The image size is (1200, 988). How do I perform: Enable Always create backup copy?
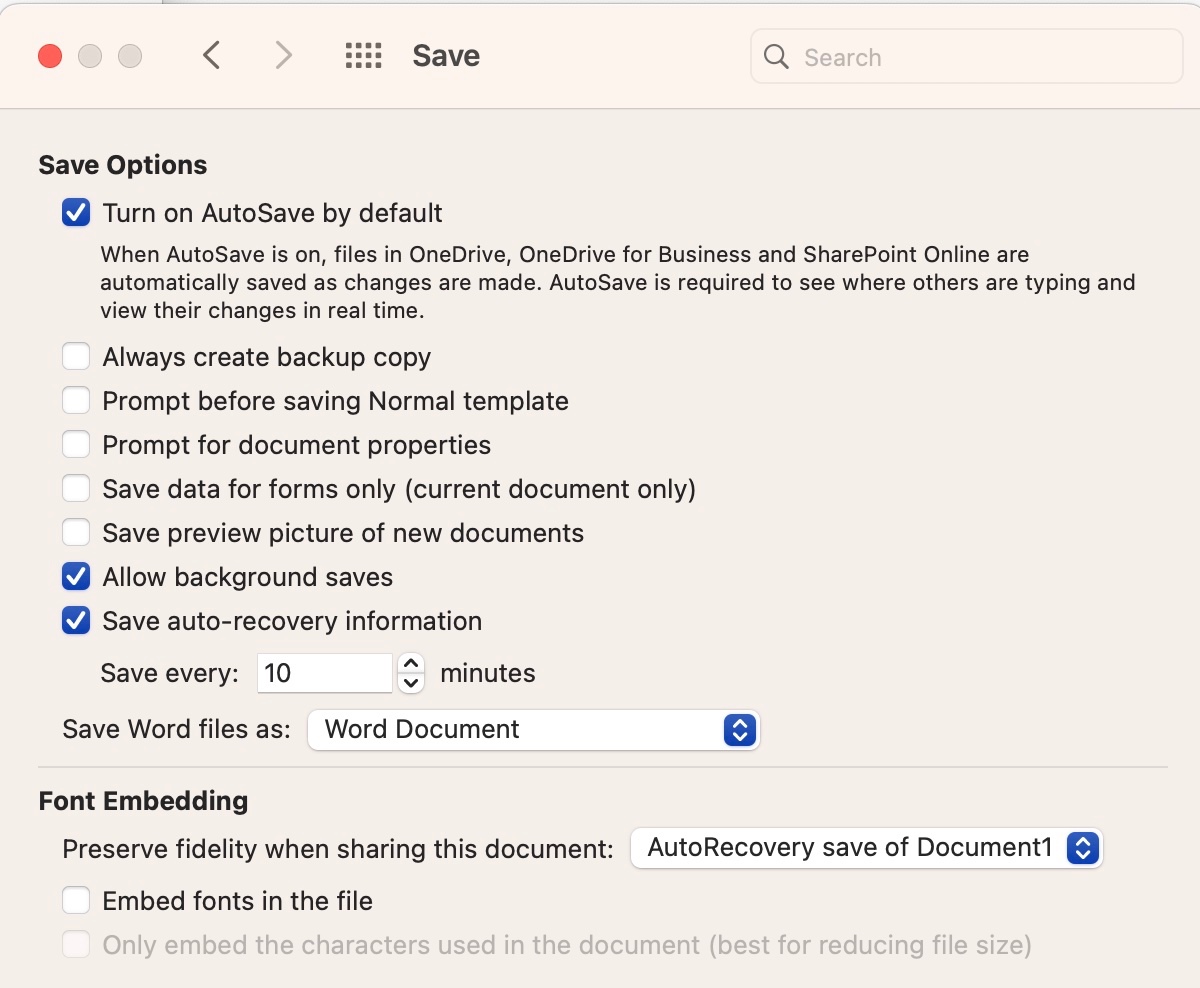pos(76,357)
